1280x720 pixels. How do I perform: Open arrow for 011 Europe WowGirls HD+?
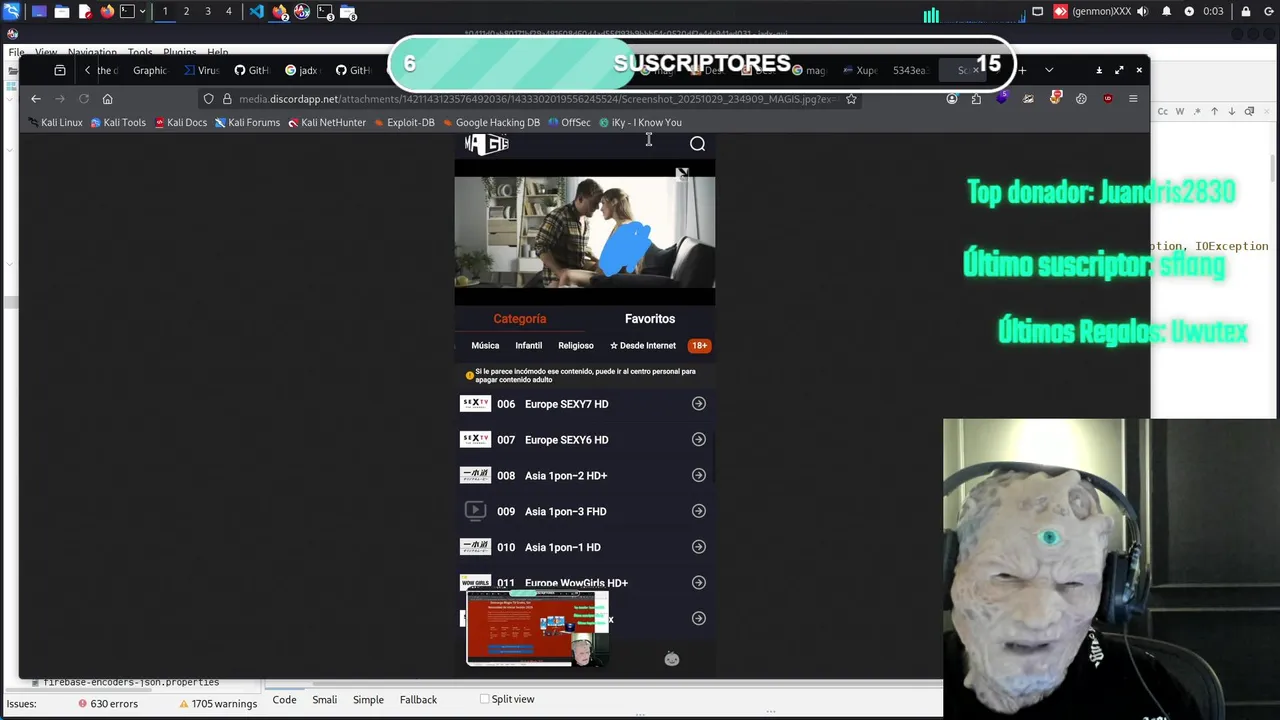point(699,583)
